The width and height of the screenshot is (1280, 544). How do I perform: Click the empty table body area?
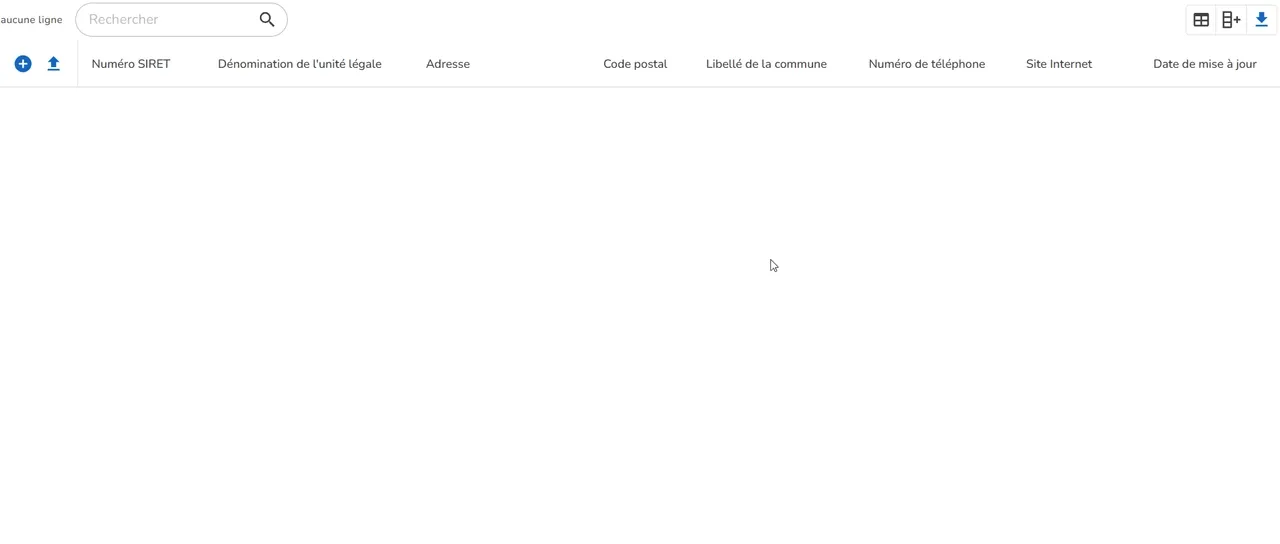640,315
